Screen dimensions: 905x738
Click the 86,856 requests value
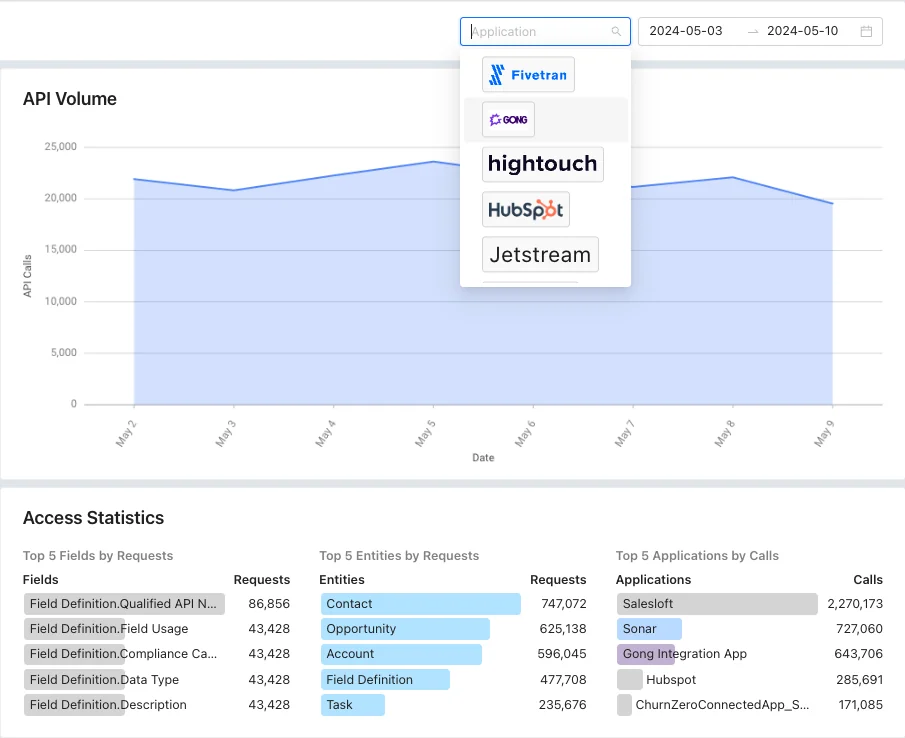click(269, 604)
